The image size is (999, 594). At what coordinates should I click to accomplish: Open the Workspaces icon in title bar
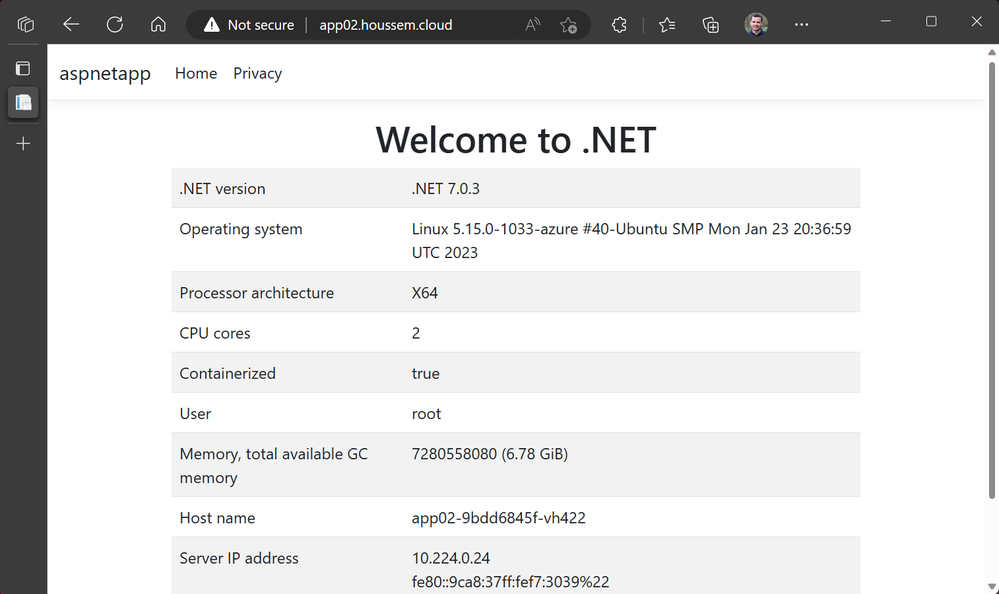tap(26, 25)
